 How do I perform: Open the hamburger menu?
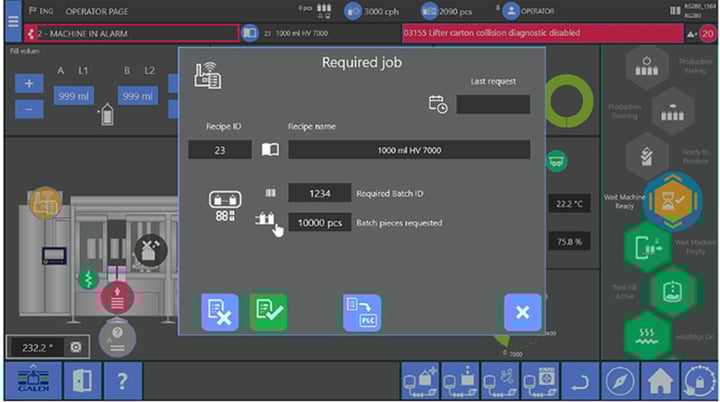tap(12, 22)
